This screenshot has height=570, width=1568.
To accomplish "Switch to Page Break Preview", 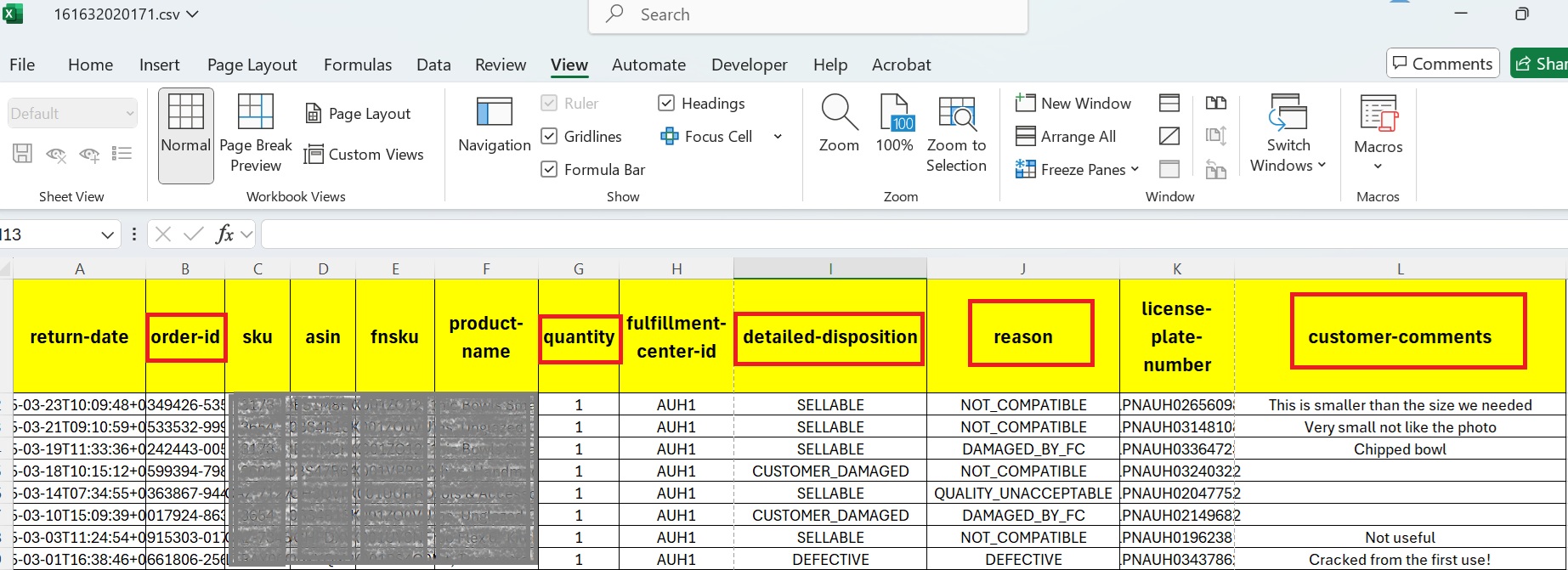I will (x=255, y=135).
